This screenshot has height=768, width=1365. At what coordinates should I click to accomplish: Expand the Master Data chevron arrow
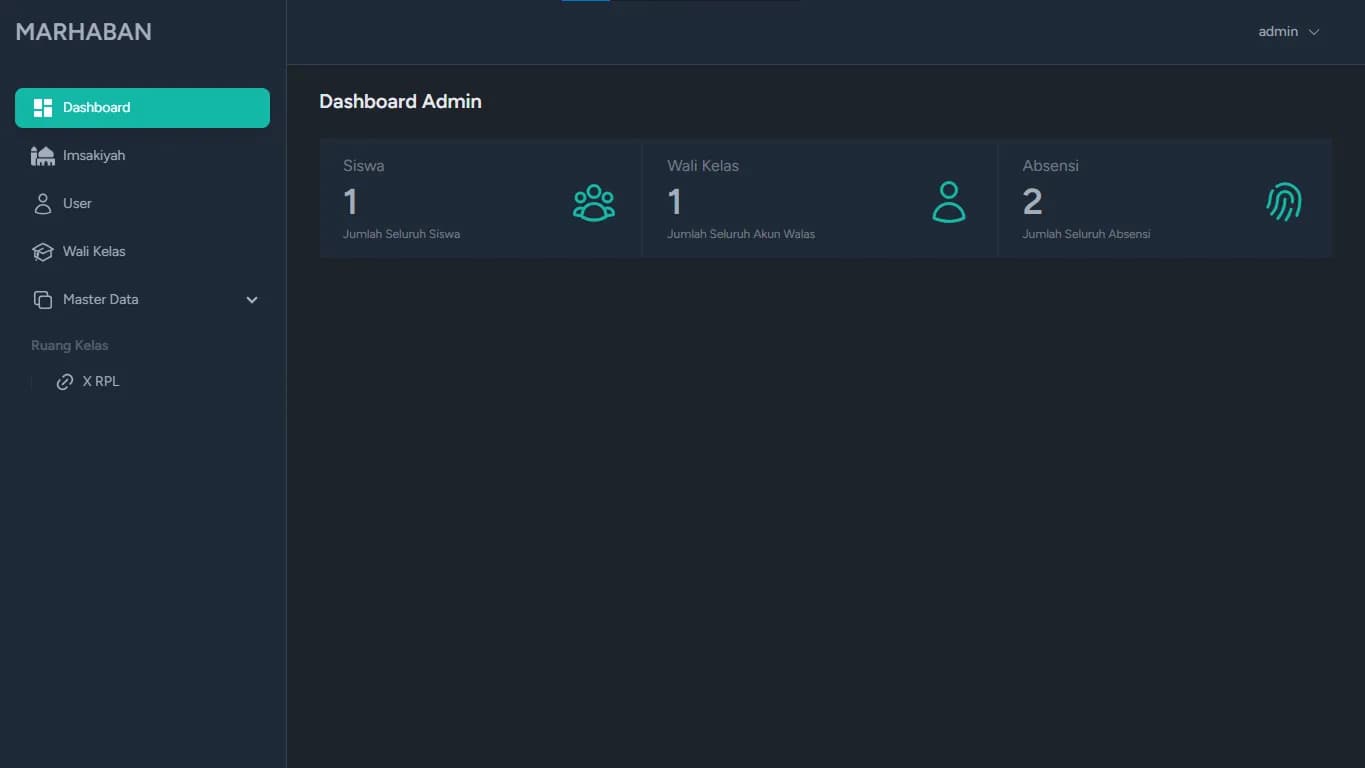pyautogui.click(x=252, y=300)
